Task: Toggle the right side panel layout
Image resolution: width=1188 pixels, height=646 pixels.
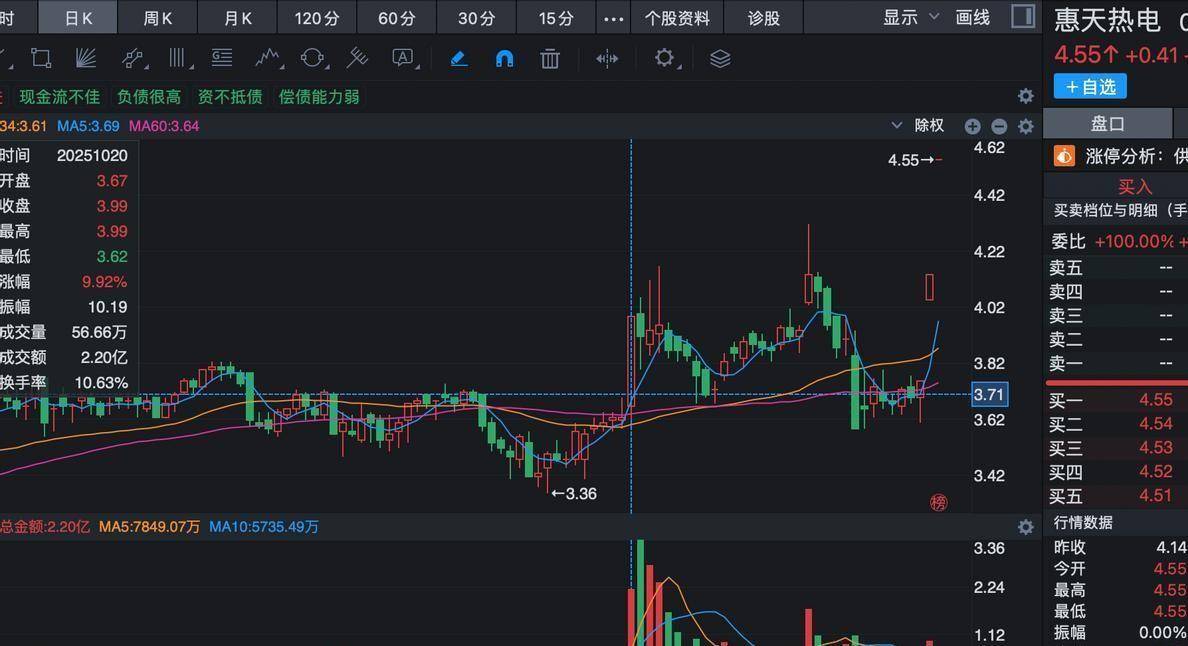Action: 1023,17
